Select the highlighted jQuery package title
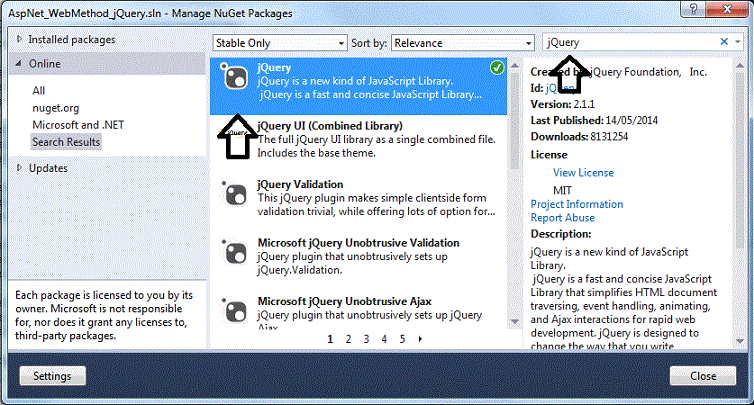 pyautogui.click(x=274, y=68)
